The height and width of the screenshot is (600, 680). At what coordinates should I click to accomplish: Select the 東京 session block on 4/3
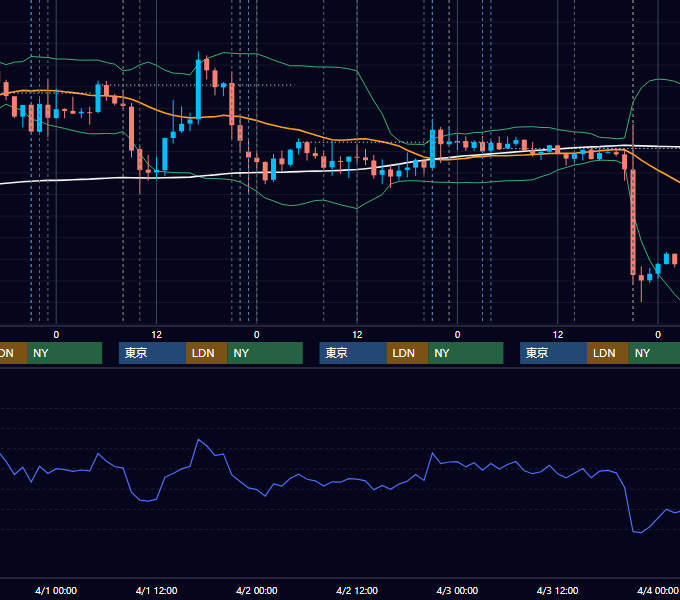pyautogui.click(x=553, y=353)
